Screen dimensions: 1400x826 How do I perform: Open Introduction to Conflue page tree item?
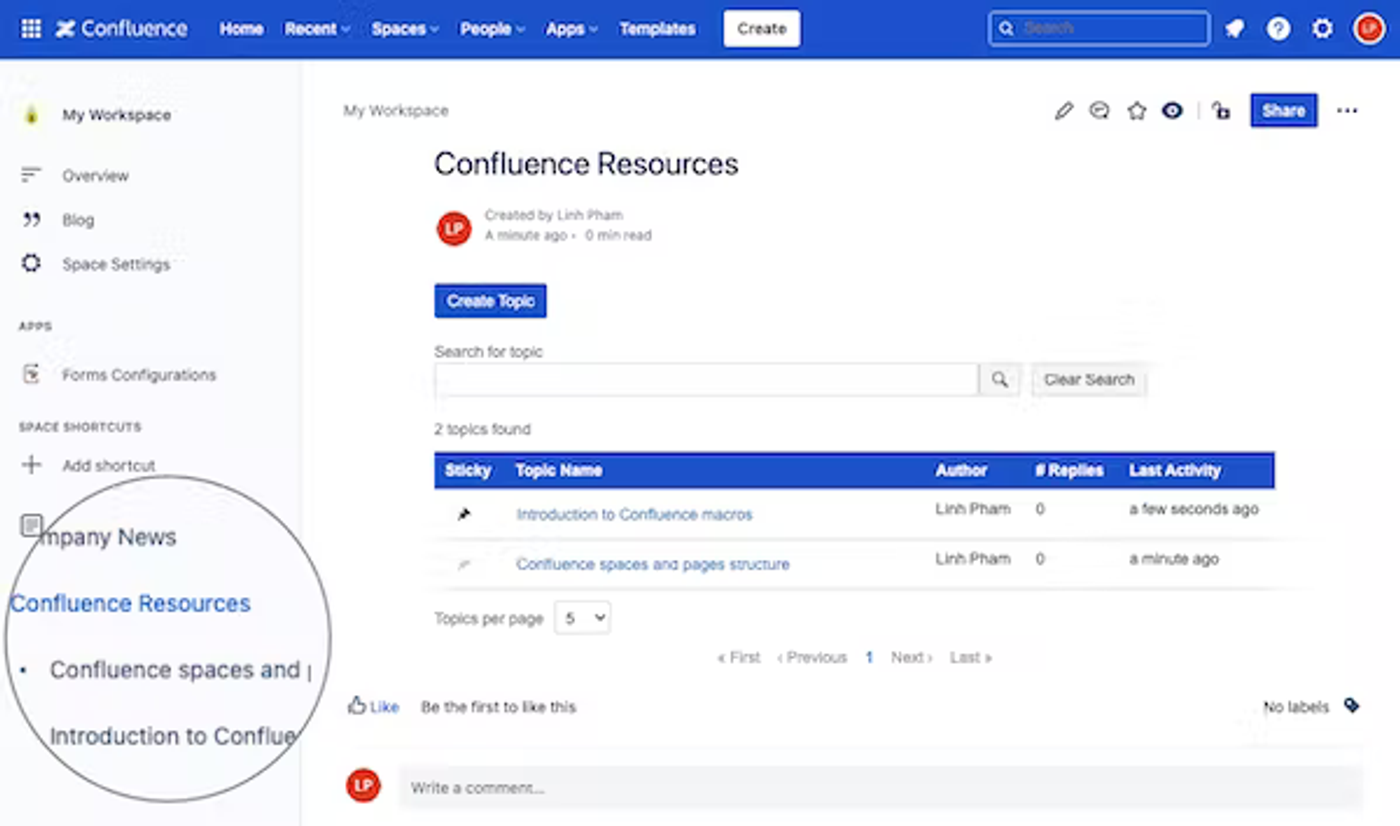pyautogui.click(x=173, y=737)
